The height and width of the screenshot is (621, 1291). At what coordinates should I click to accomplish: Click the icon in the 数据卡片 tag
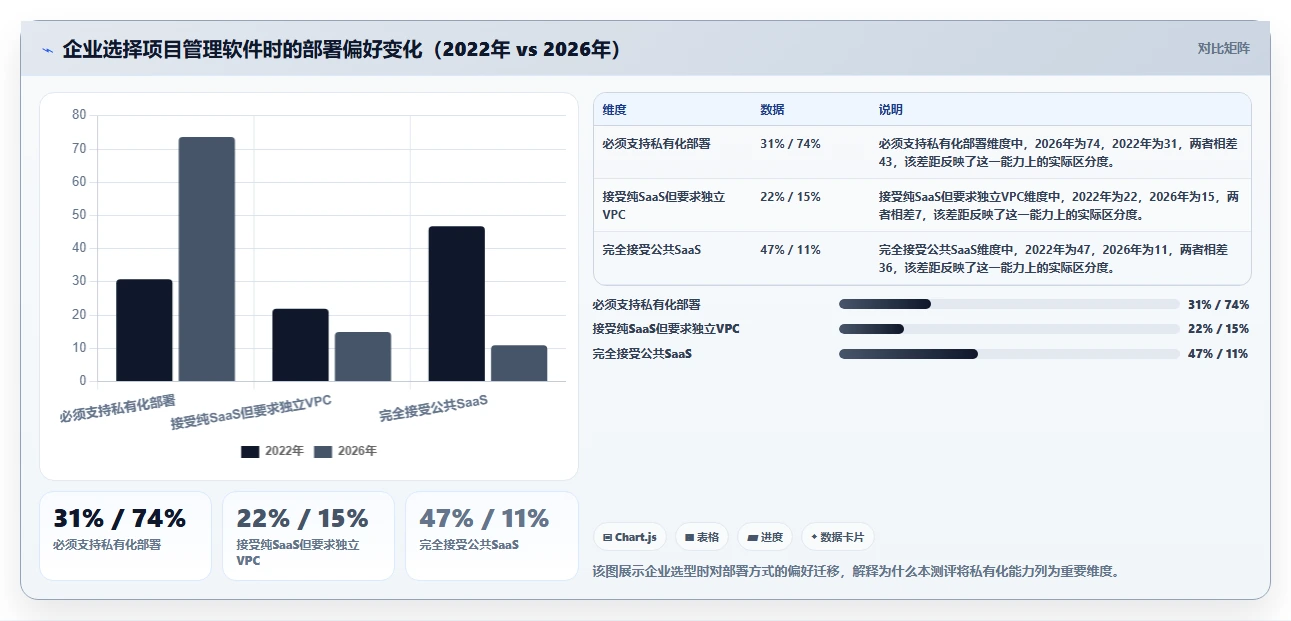[814, 538]
